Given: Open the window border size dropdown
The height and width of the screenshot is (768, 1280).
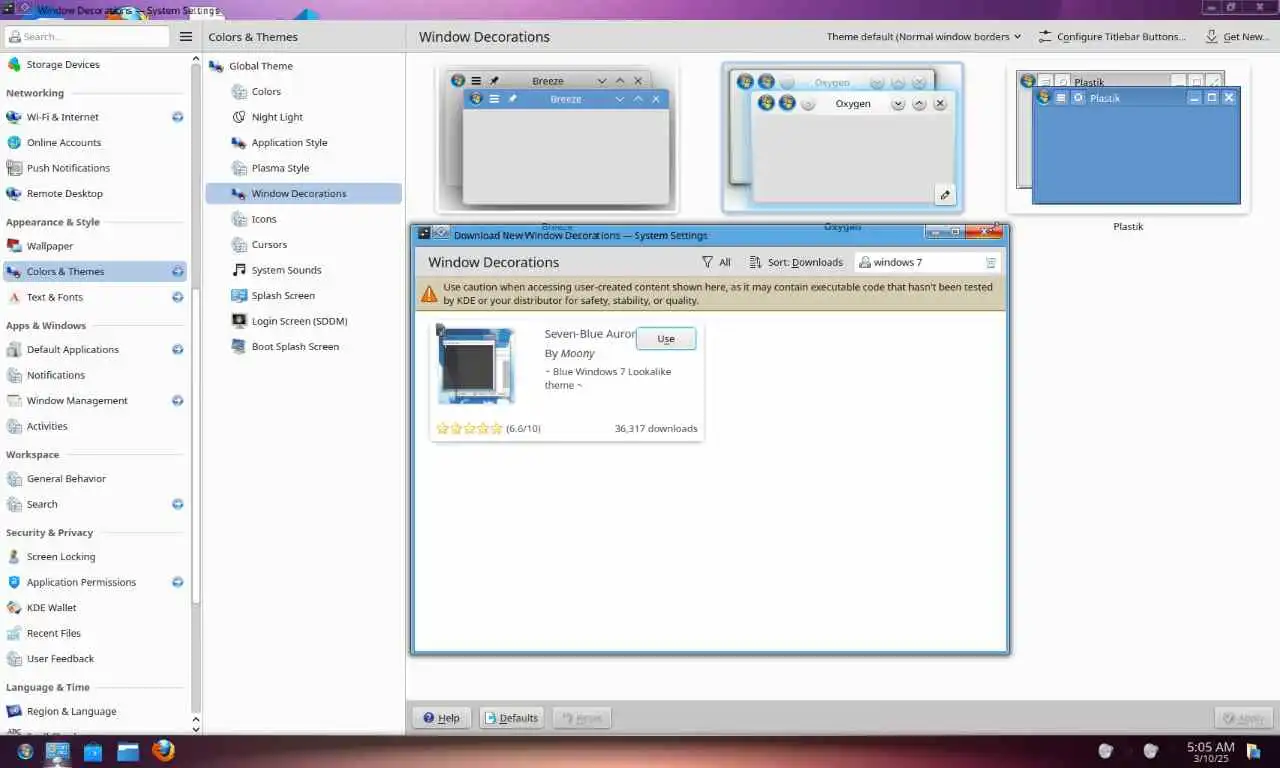Looking at the screenshot, I should [924, 36].
